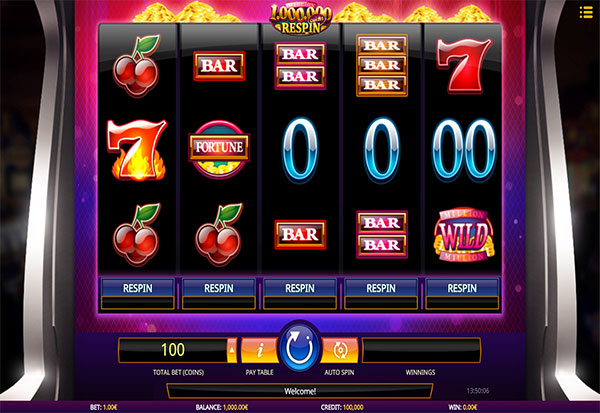This screenshot has width=600, height=413.
Task: Click the double zero symbol
Action: click(x=464, y=149)
